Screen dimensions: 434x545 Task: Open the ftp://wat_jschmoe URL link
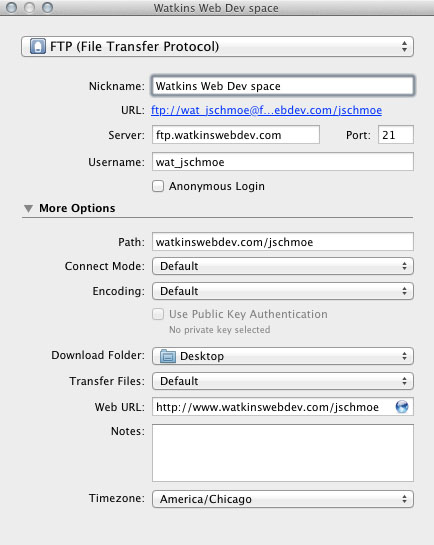[267, 110]
